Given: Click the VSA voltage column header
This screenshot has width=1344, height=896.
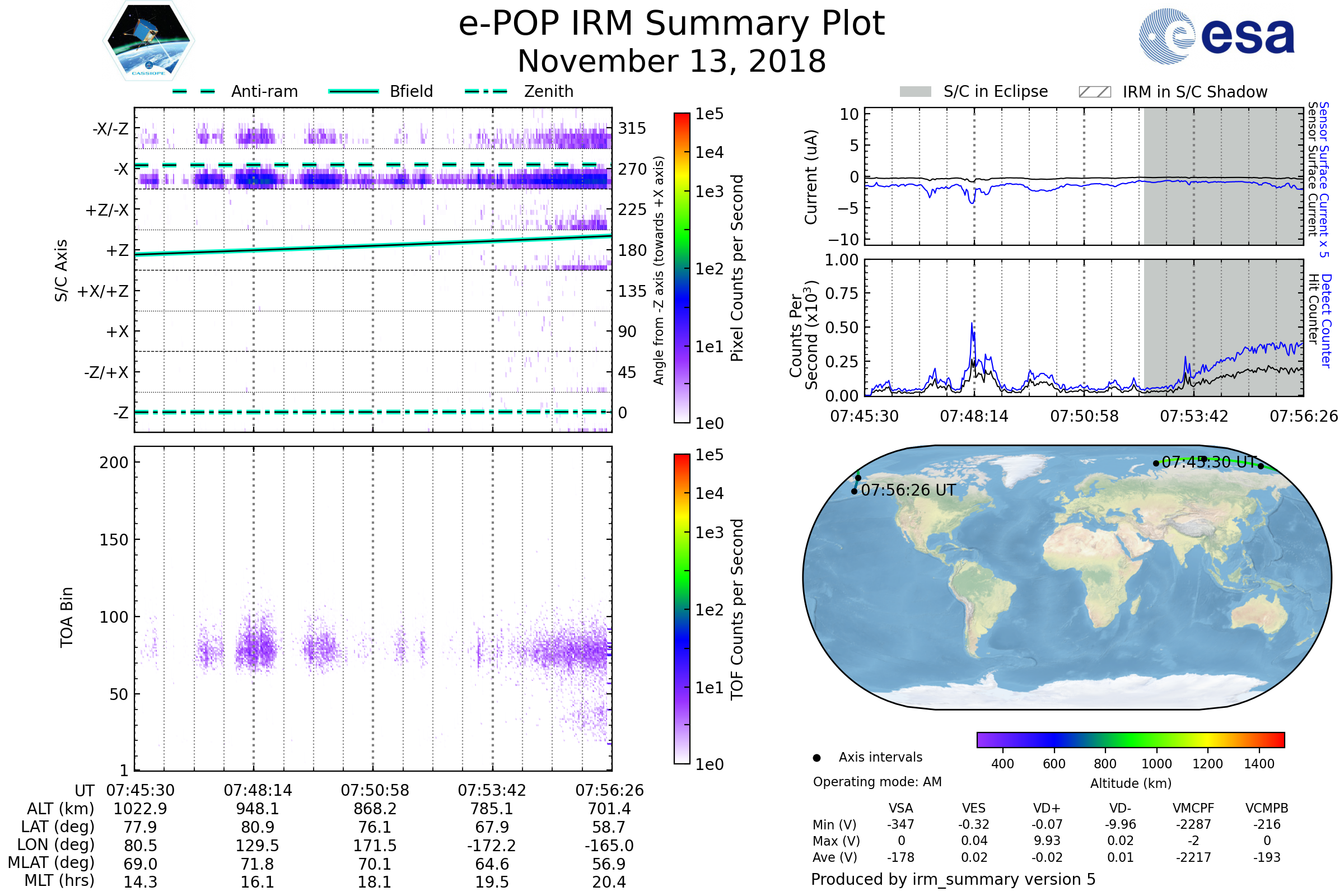Looking at the screenshot, I should [900, 808].
